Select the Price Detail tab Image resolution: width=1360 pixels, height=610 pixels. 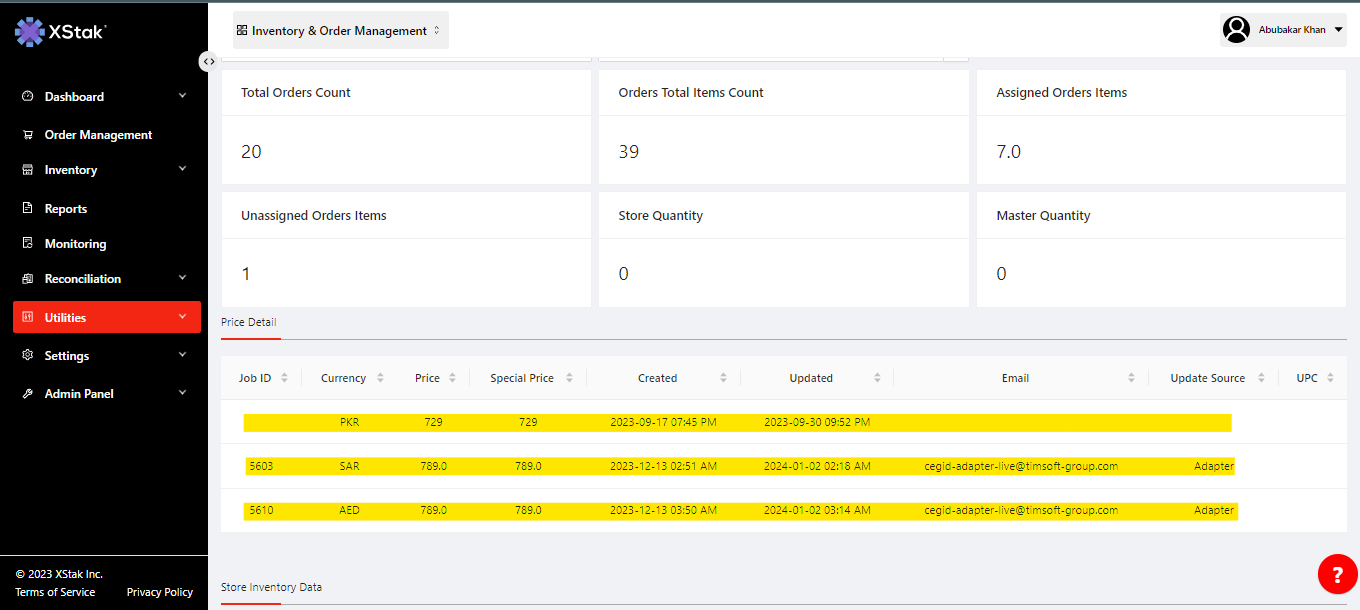[x=249, y=322]
